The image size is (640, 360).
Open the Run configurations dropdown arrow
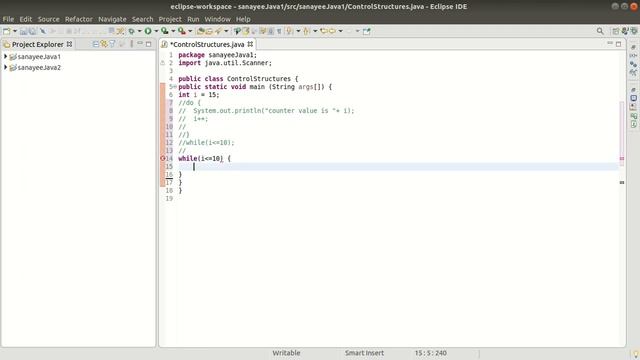point(156,31)
